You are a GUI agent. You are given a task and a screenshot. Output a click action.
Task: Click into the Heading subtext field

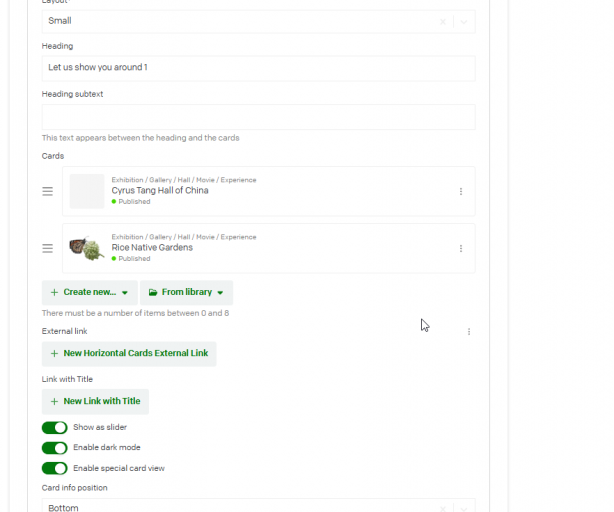(258, 117)
